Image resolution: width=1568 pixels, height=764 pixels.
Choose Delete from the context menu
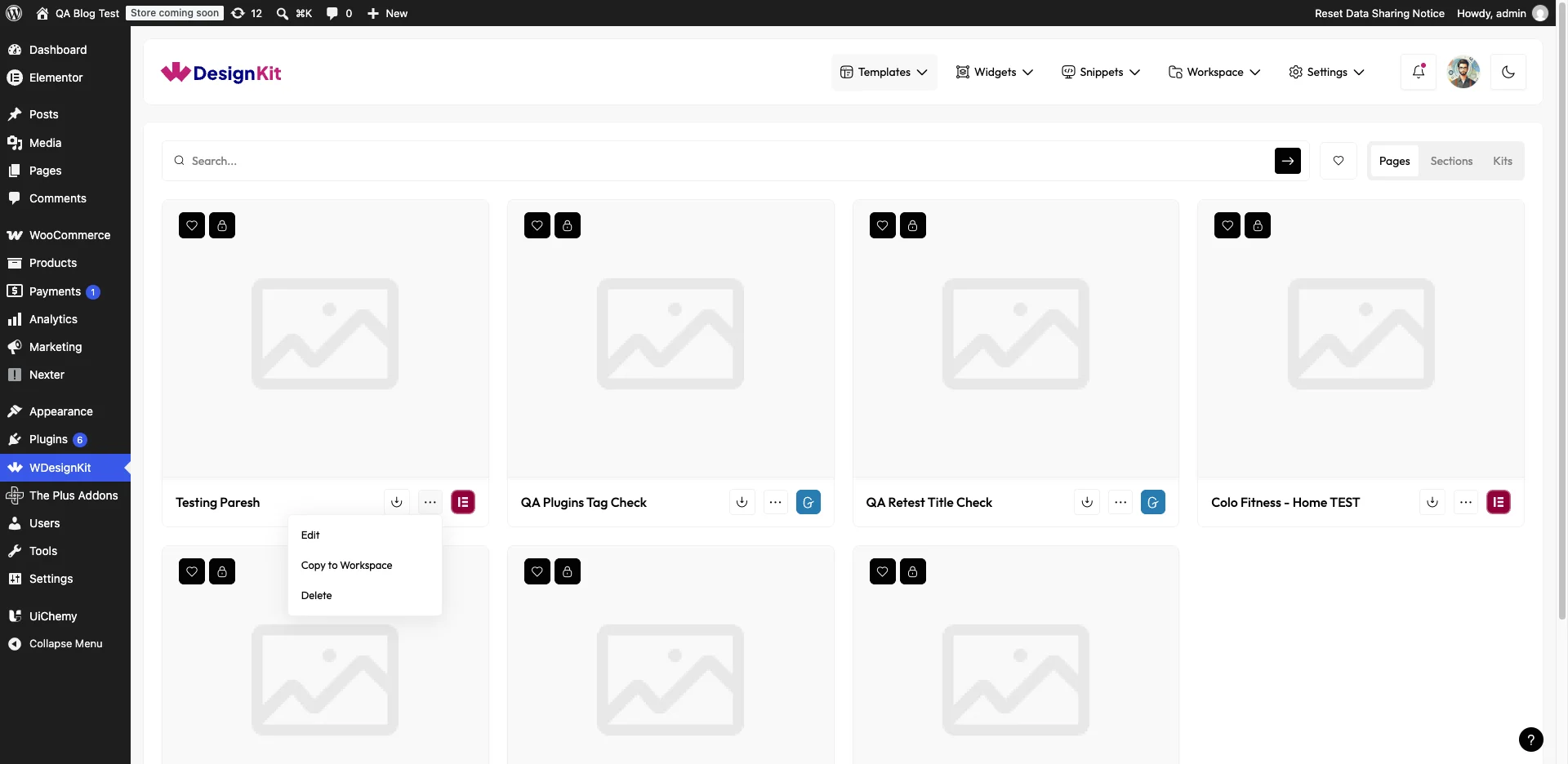pyautogui.click(x=365, y=595)
